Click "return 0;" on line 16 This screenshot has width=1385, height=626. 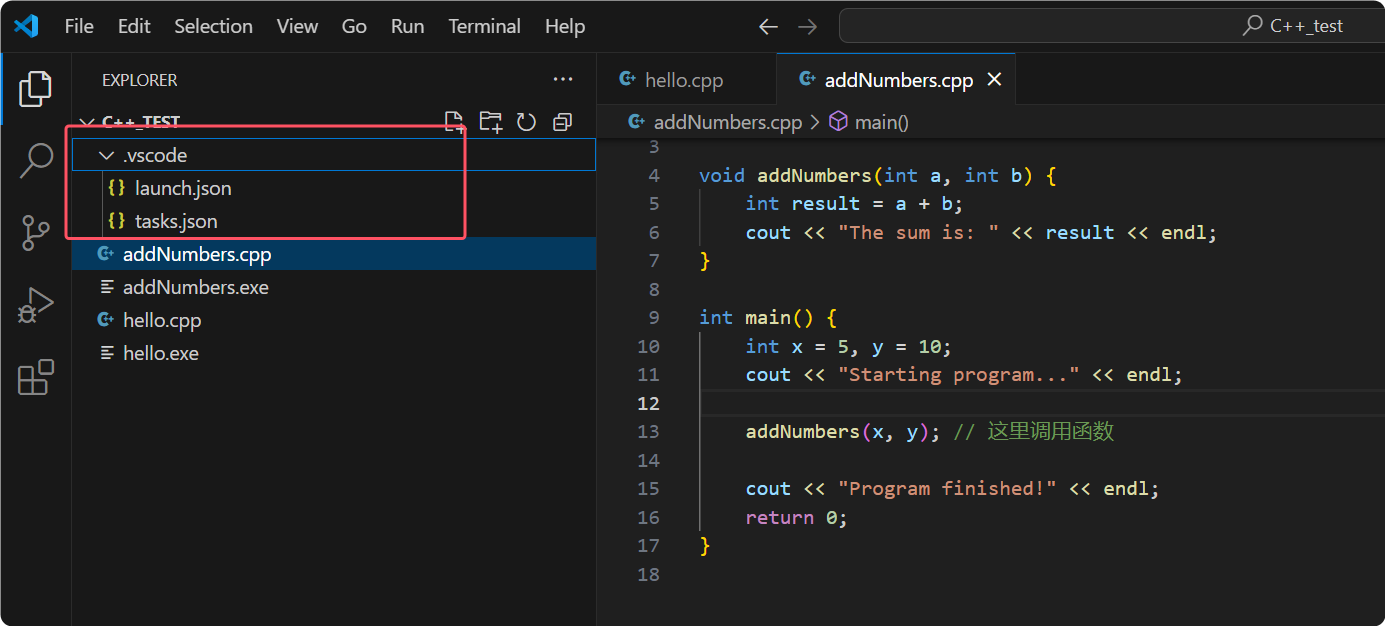(797, 517)
